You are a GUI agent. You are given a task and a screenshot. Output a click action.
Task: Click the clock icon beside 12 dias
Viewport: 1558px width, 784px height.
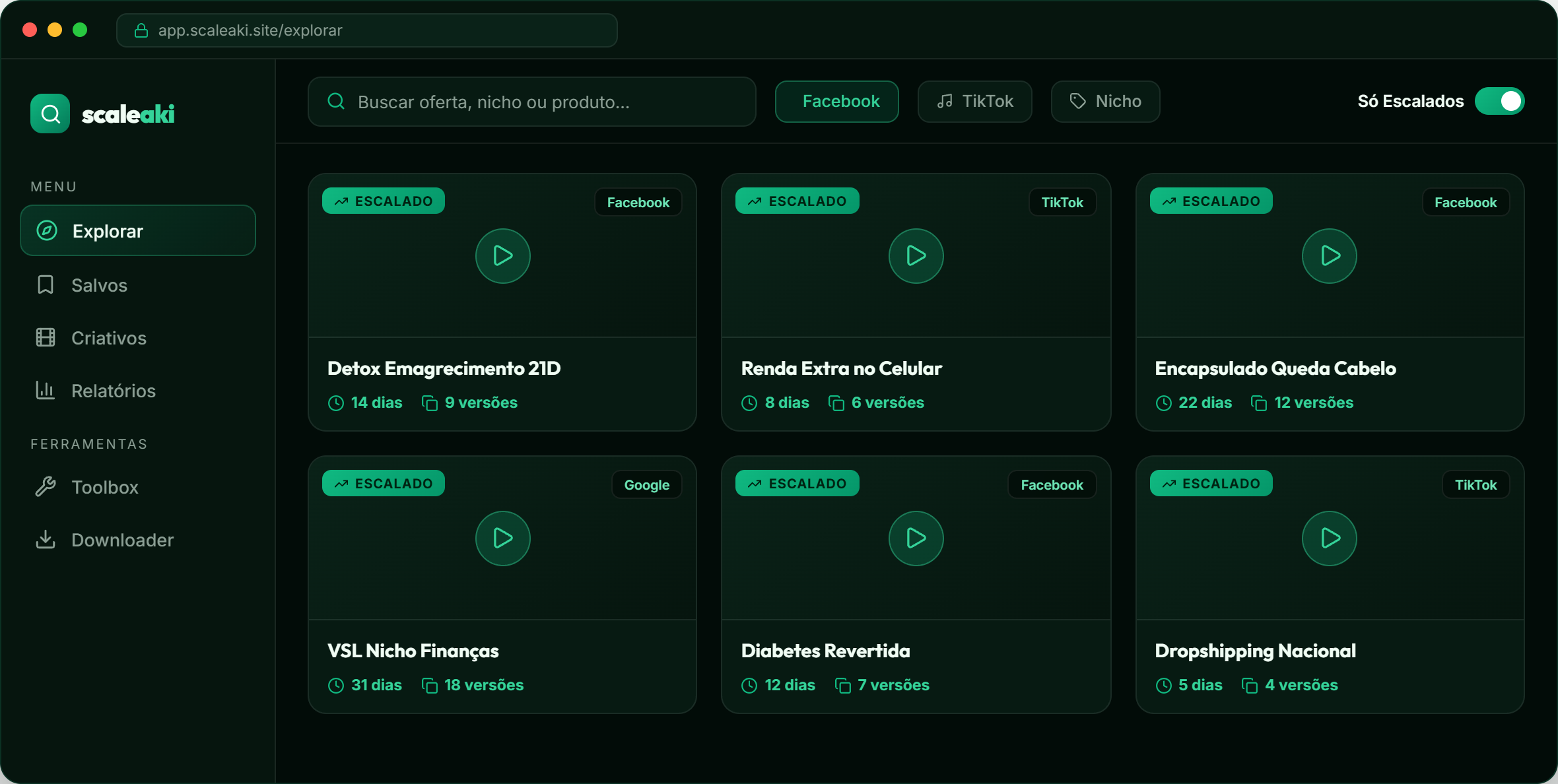tap(749, 685)
